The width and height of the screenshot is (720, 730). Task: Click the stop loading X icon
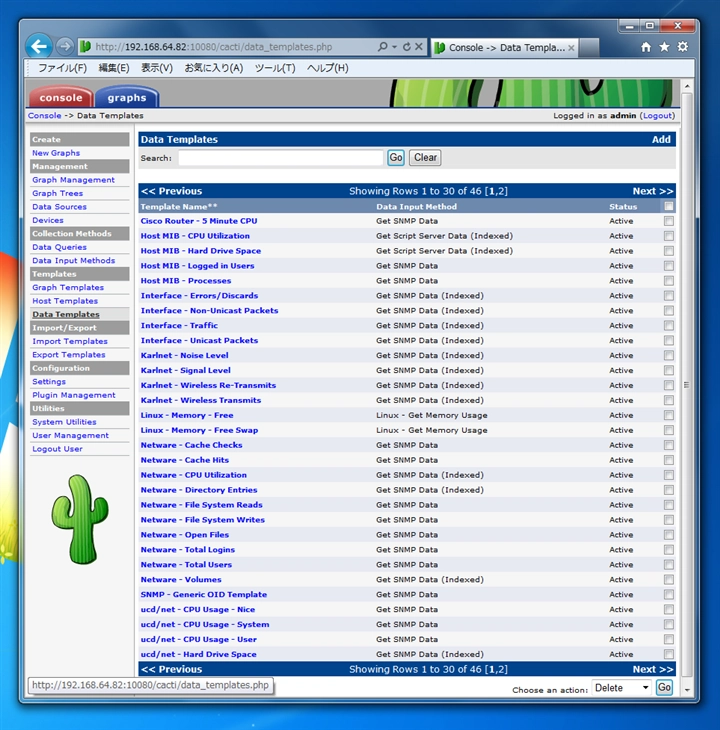tap(419, 47)
